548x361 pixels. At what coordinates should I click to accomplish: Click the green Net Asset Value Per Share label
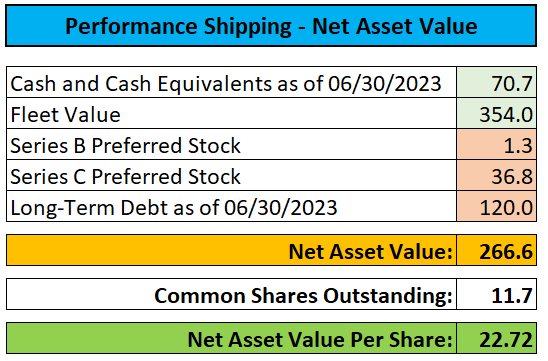coord(320,340)
